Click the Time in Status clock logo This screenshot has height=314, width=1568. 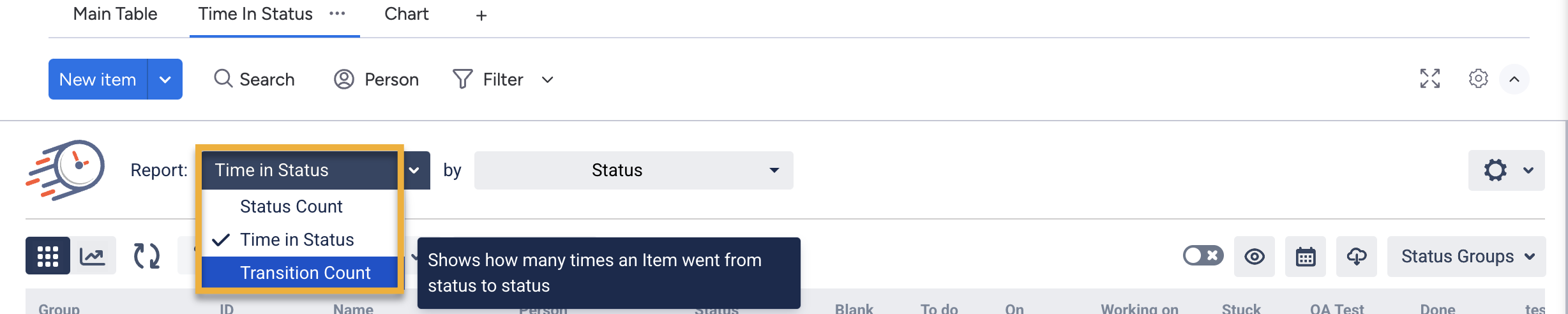tap(66, 170)
